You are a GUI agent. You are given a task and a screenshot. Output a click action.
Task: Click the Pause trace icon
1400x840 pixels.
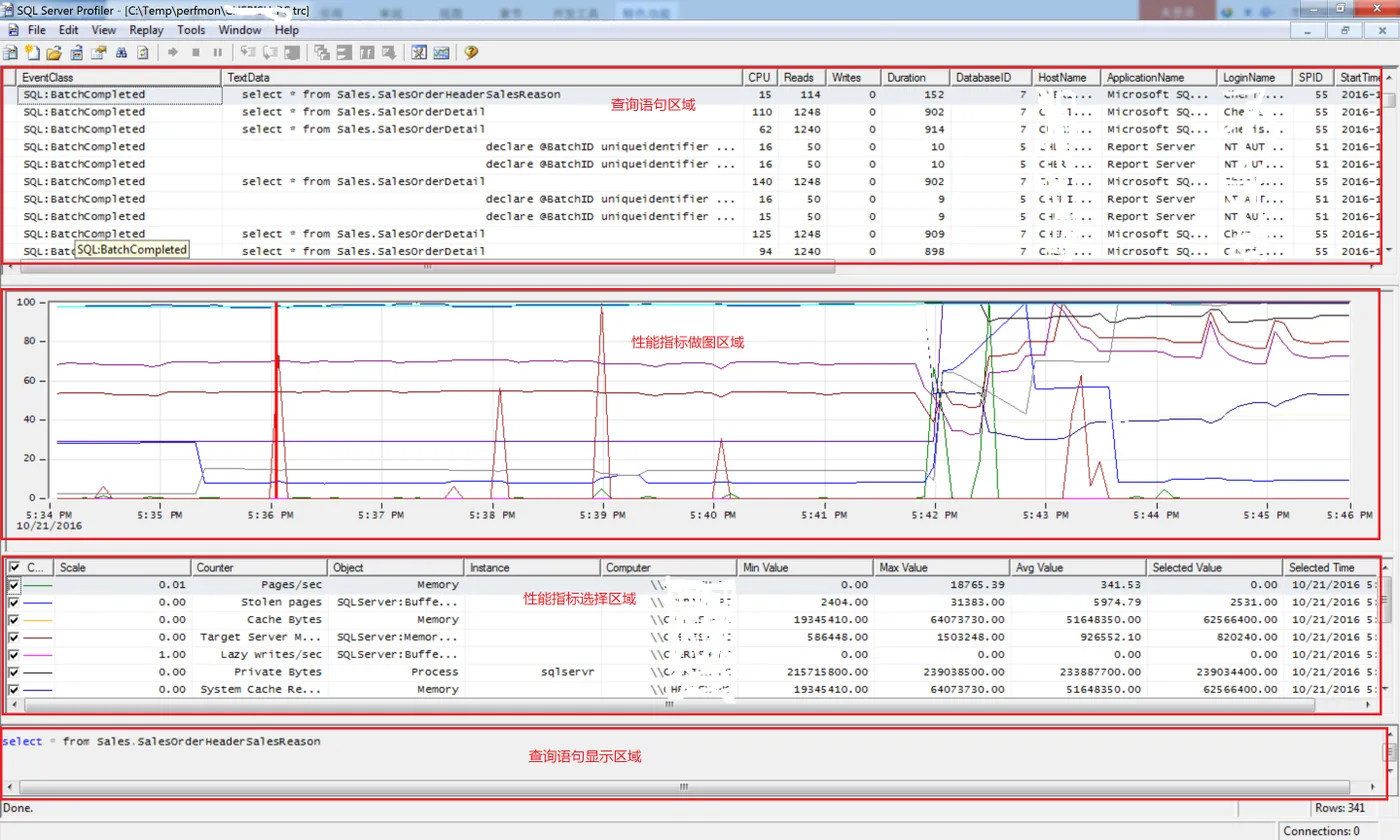point(218,53)
